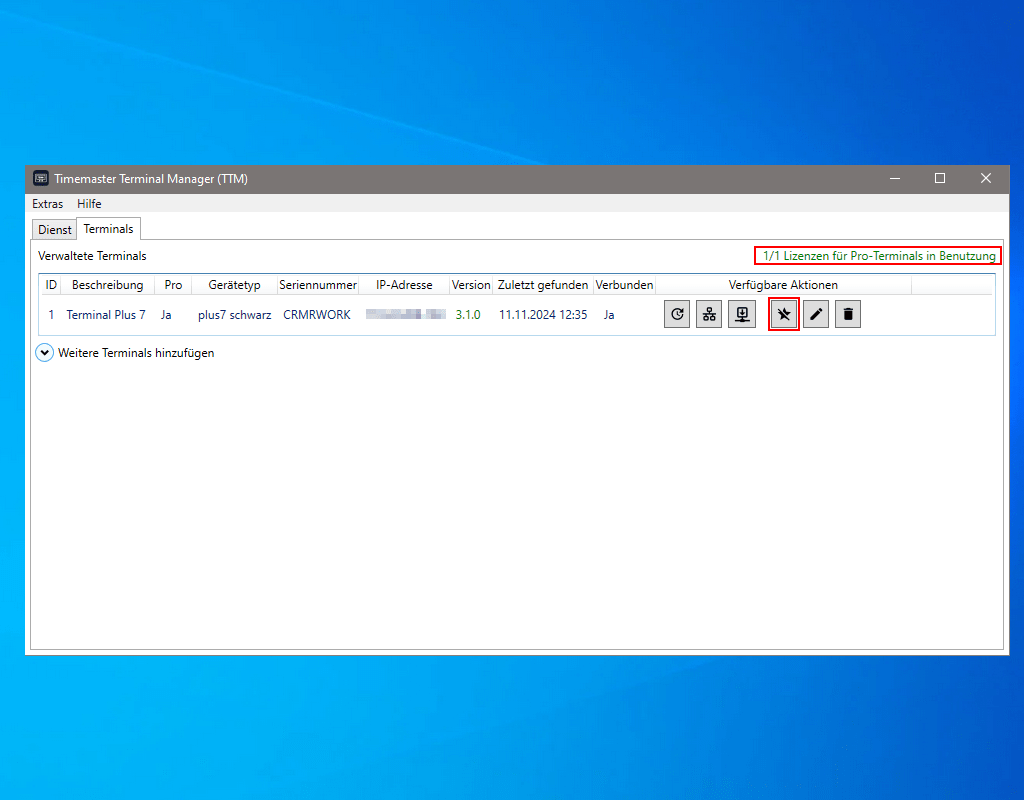Switch to the Dienst tab
Image resolution: width=1024 pixels, height=800 pixels.
pyautogui.click(x=55, y=229)
